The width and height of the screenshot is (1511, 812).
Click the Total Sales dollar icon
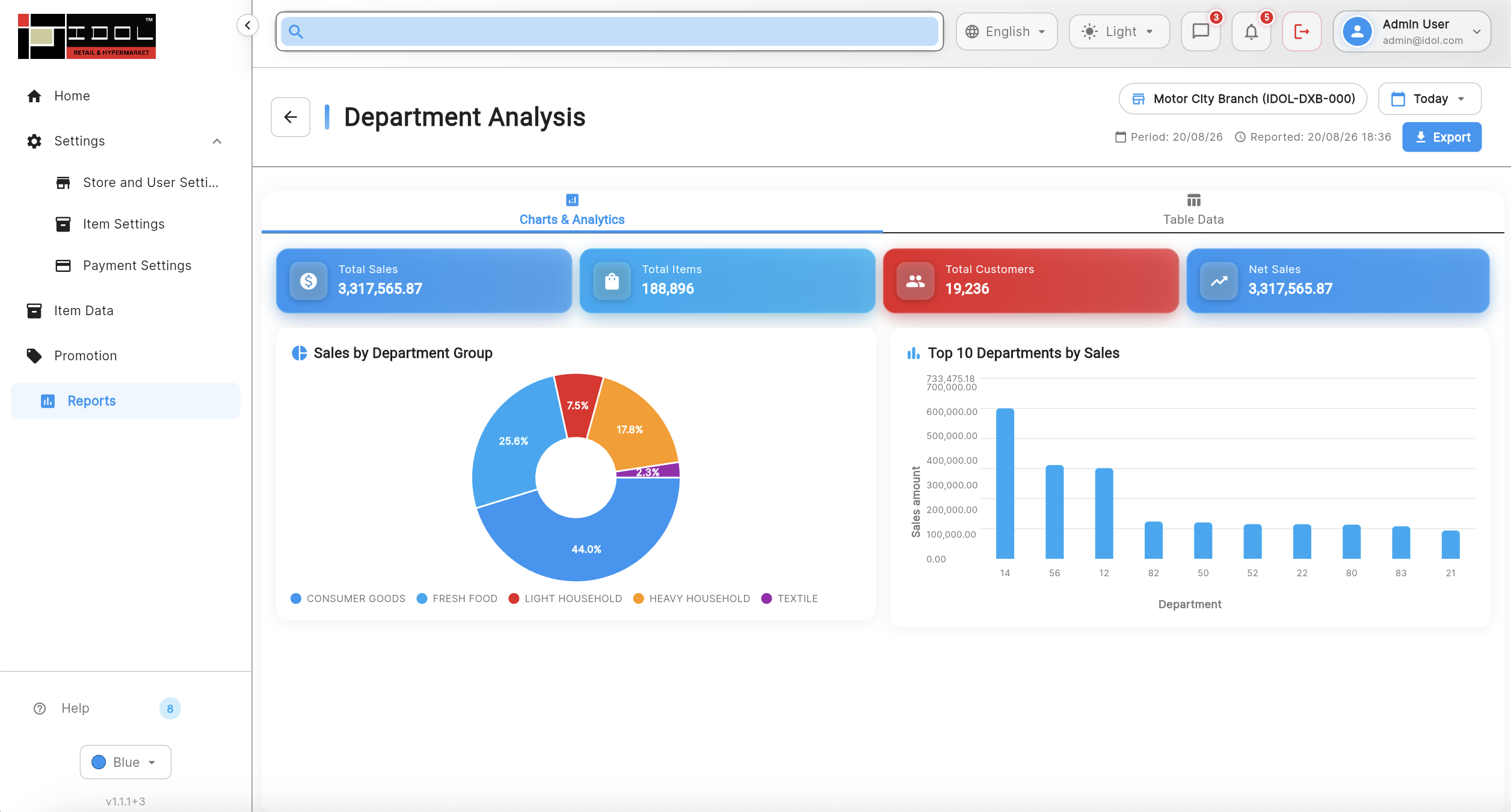pos(309,281)
